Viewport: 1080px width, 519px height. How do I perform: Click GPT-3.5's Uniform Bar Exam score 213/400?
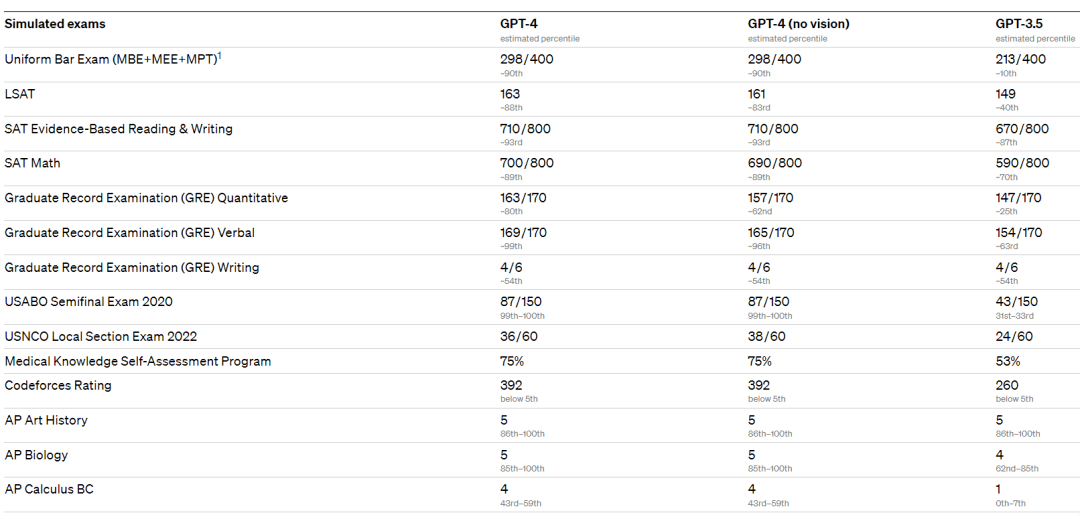pyautogui.click(x=1021, y=59)
